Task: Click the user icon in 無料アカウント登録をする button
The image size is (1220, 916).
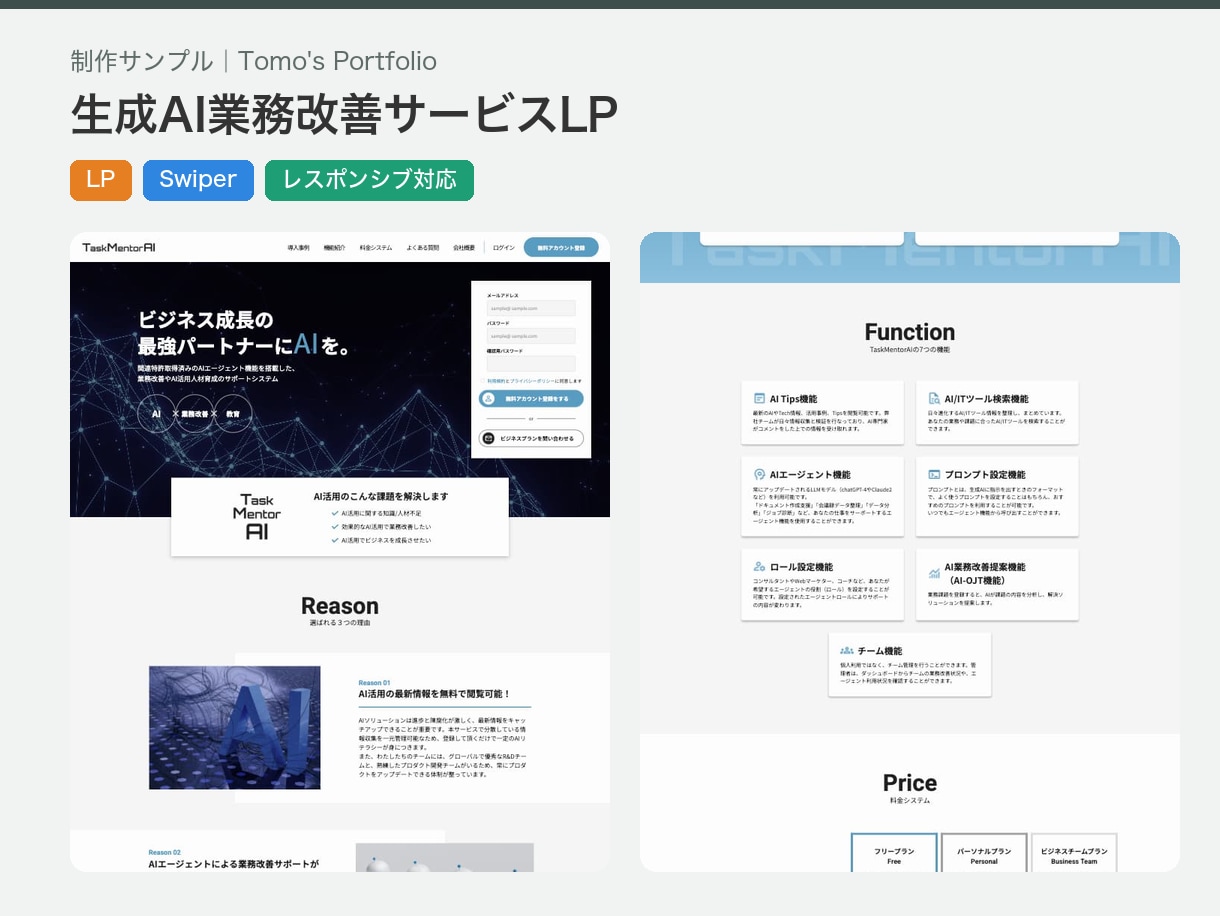Action: click(x=489, y=398)
